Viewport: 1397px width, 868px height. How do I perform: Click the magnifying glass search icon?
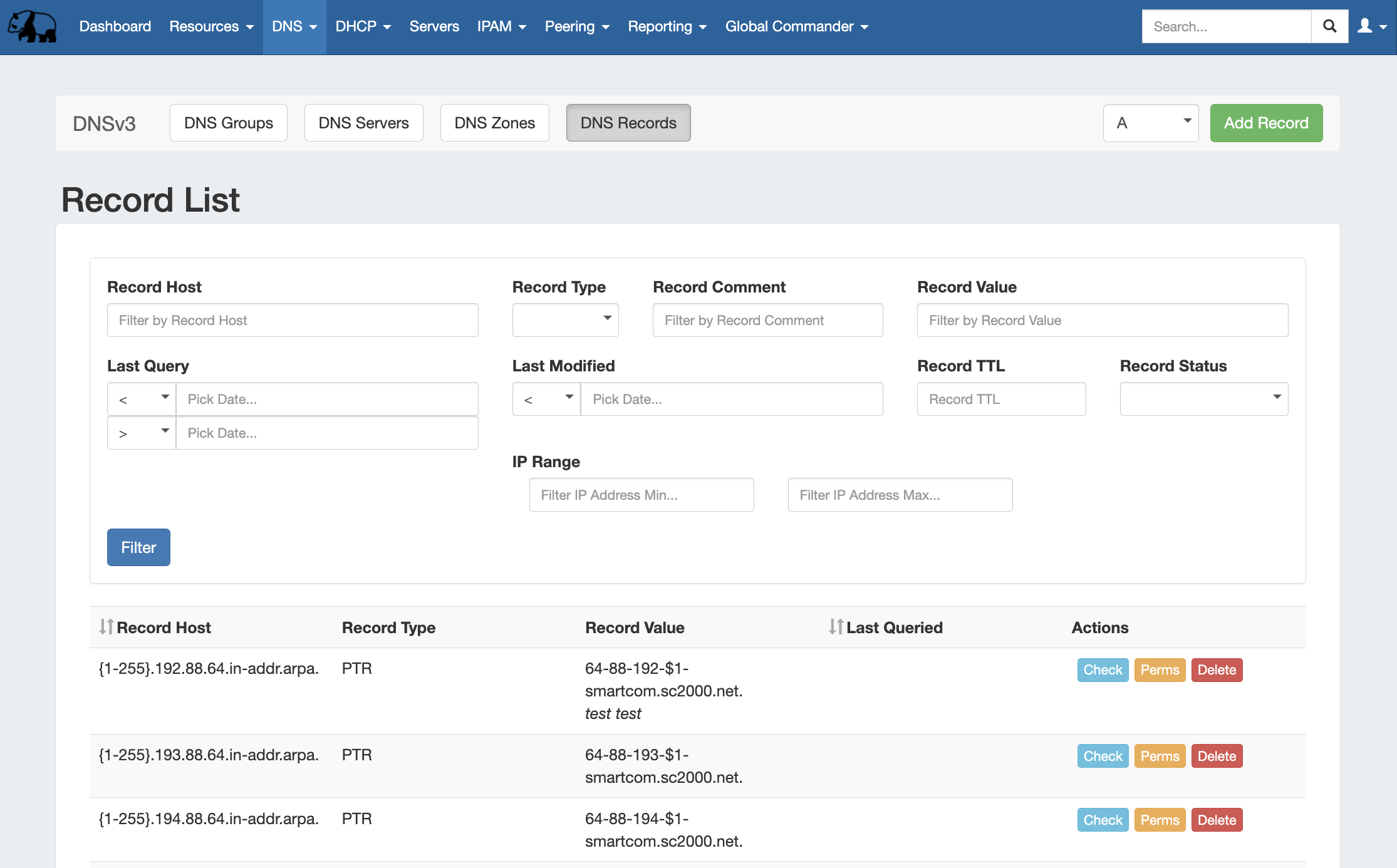(1329, 26)
